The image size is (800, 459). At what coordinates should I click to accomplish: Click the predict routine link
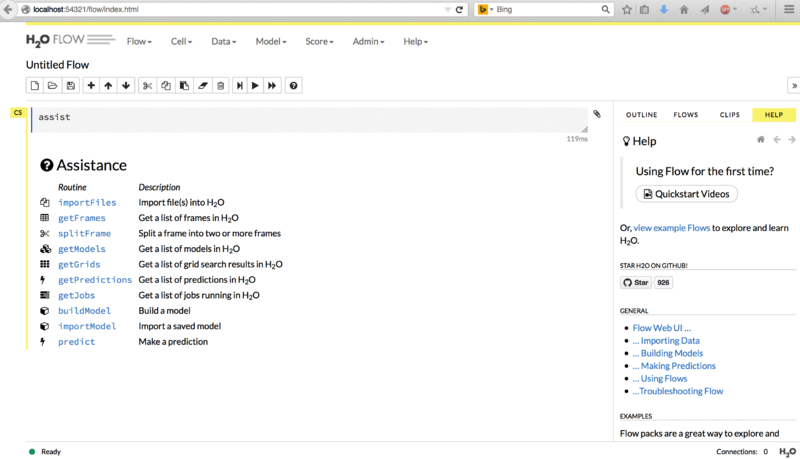77,342
